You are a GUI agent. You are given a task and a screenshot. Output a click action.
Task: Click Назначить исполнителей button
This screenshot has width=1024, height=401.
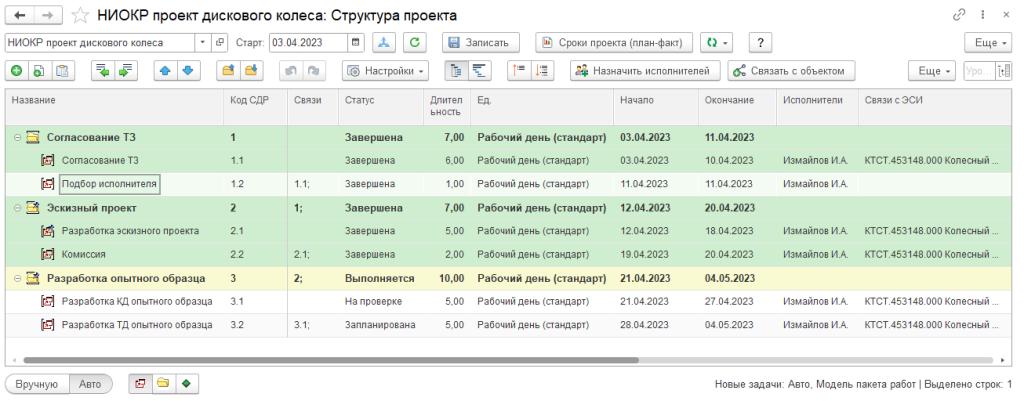pyautogui.click(x=645, y=71)
